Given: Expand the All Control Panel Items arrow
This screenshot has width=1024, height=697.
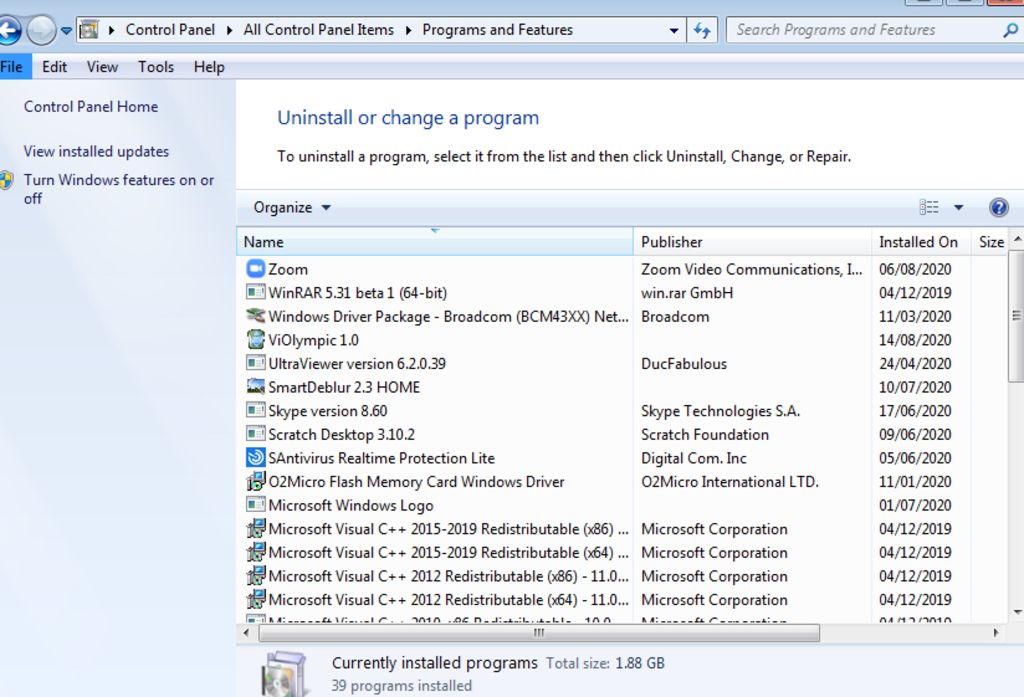Looking at the screenshot, I should pos(408,30).
